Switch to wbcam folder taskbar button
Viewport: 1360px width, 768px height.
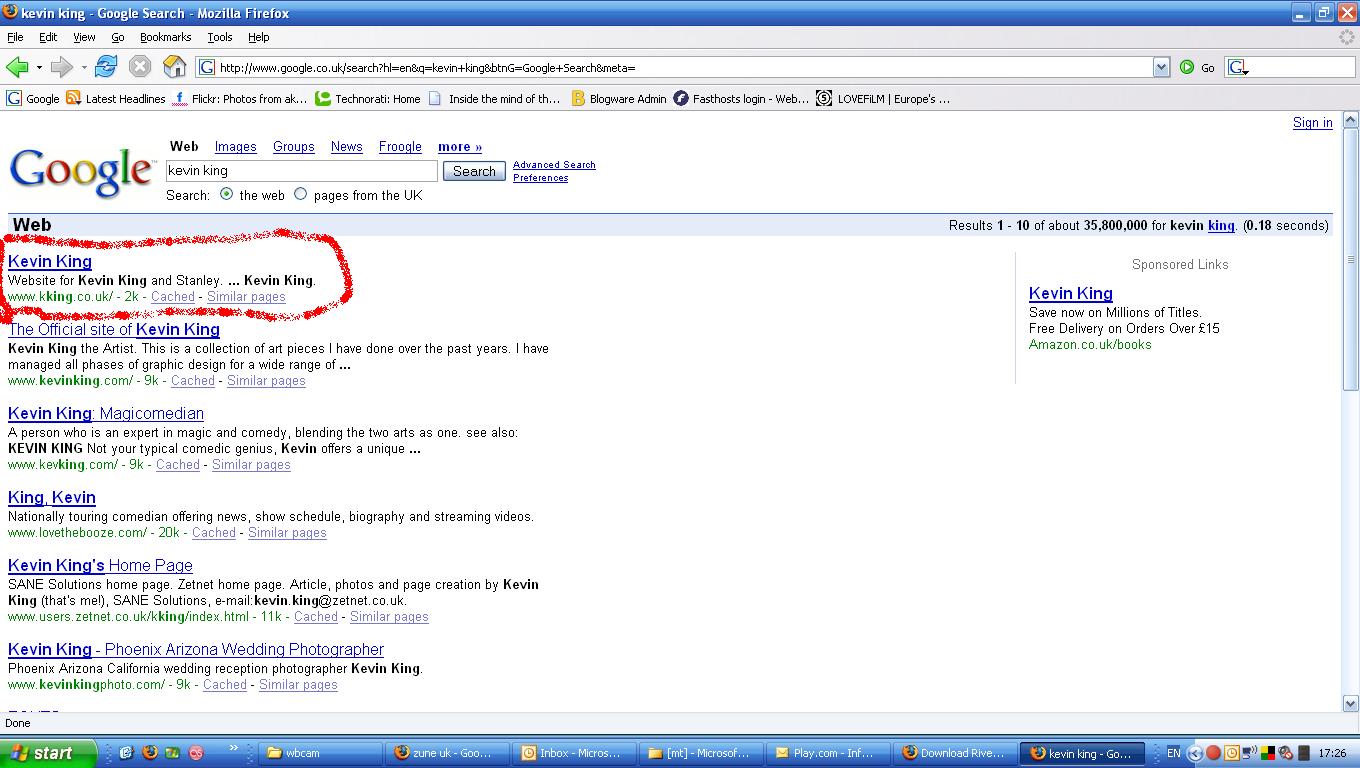pos(322,753)
